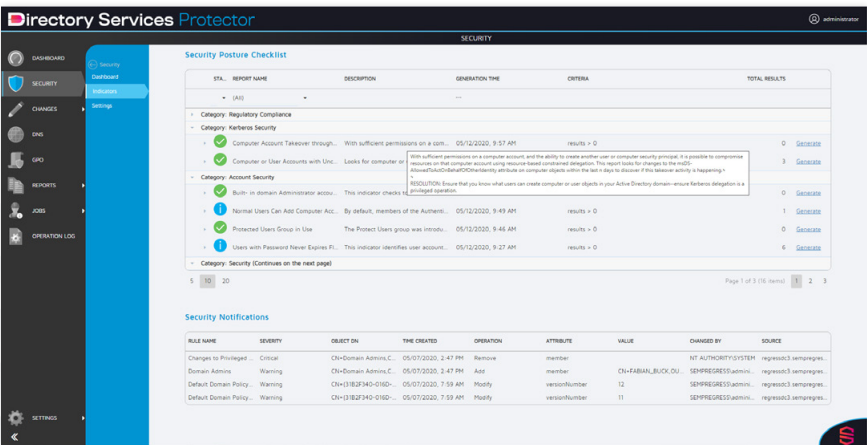Generate Normal Users Can Add Computer report
The height and width of the screenshot is (445, 867).
point(808,211)
